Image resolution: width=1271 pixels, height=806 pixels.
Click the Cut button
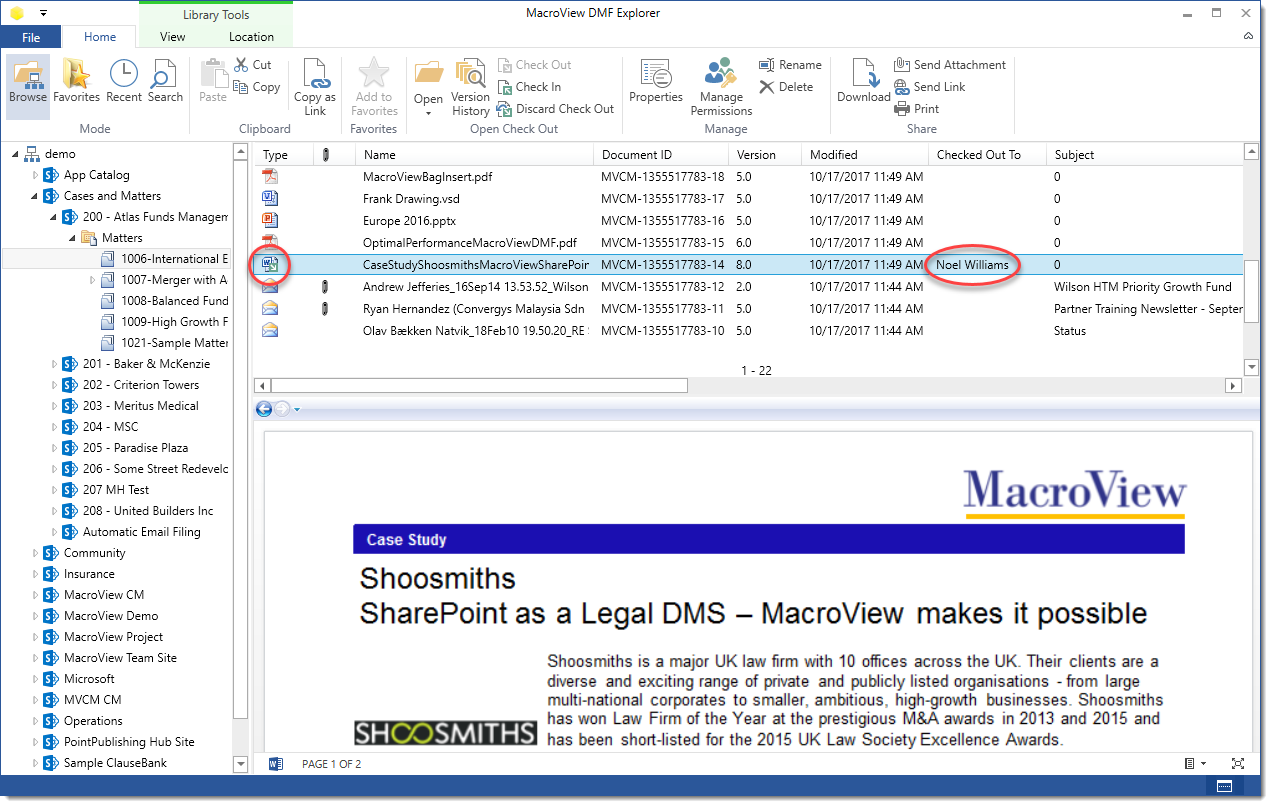252,64
